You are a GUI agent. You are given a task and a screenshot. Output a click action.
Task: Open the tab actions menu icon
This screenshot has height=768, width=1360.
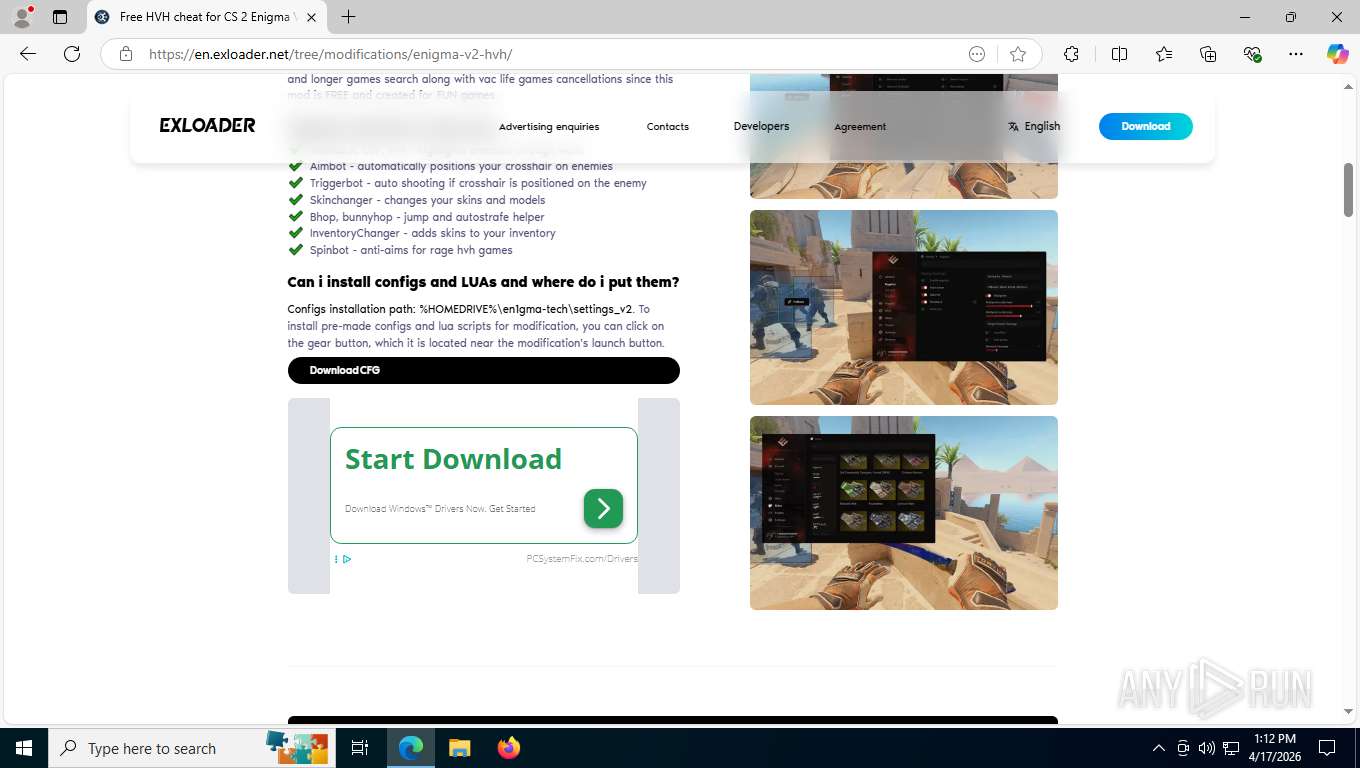point(60,17)
